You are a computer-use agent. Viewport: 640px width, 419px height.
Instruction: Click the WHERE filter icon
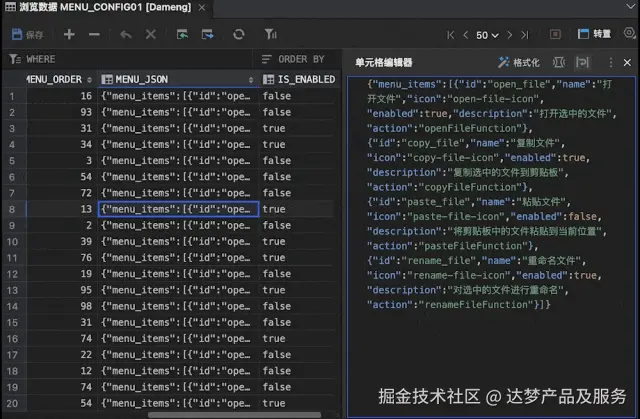15,59
